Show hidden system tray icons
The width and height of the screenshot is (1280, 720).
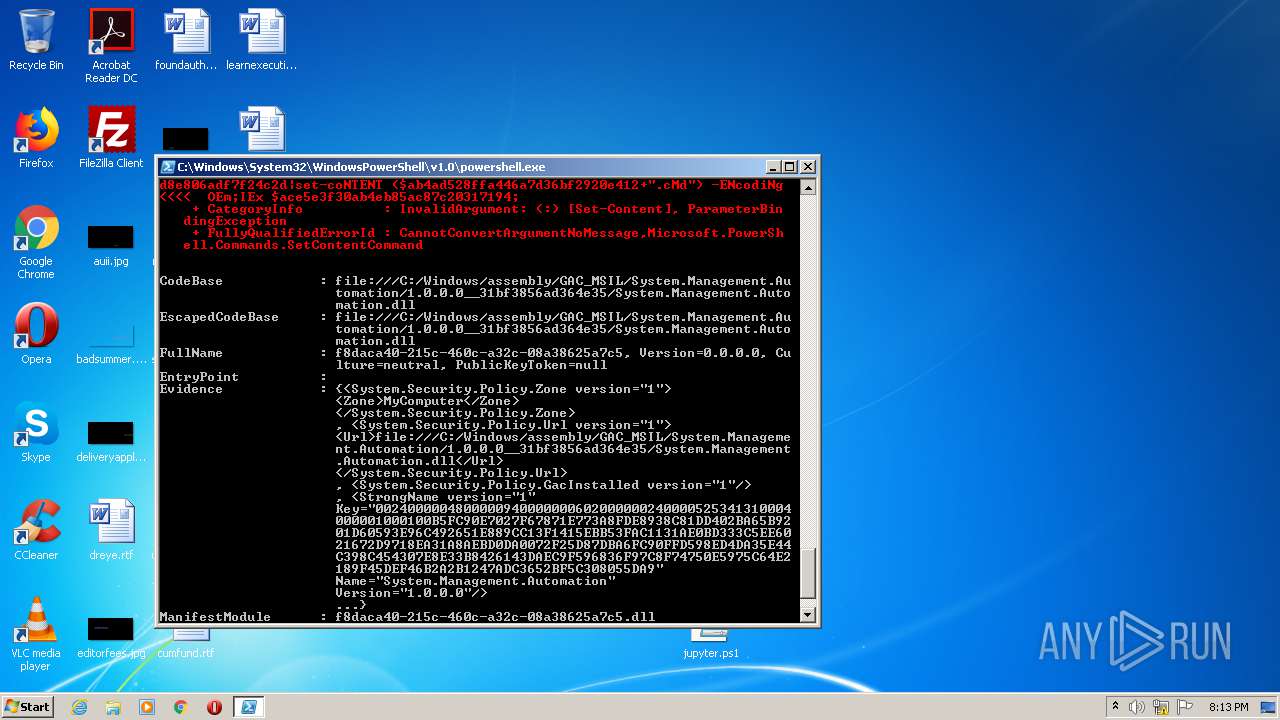1115,707
